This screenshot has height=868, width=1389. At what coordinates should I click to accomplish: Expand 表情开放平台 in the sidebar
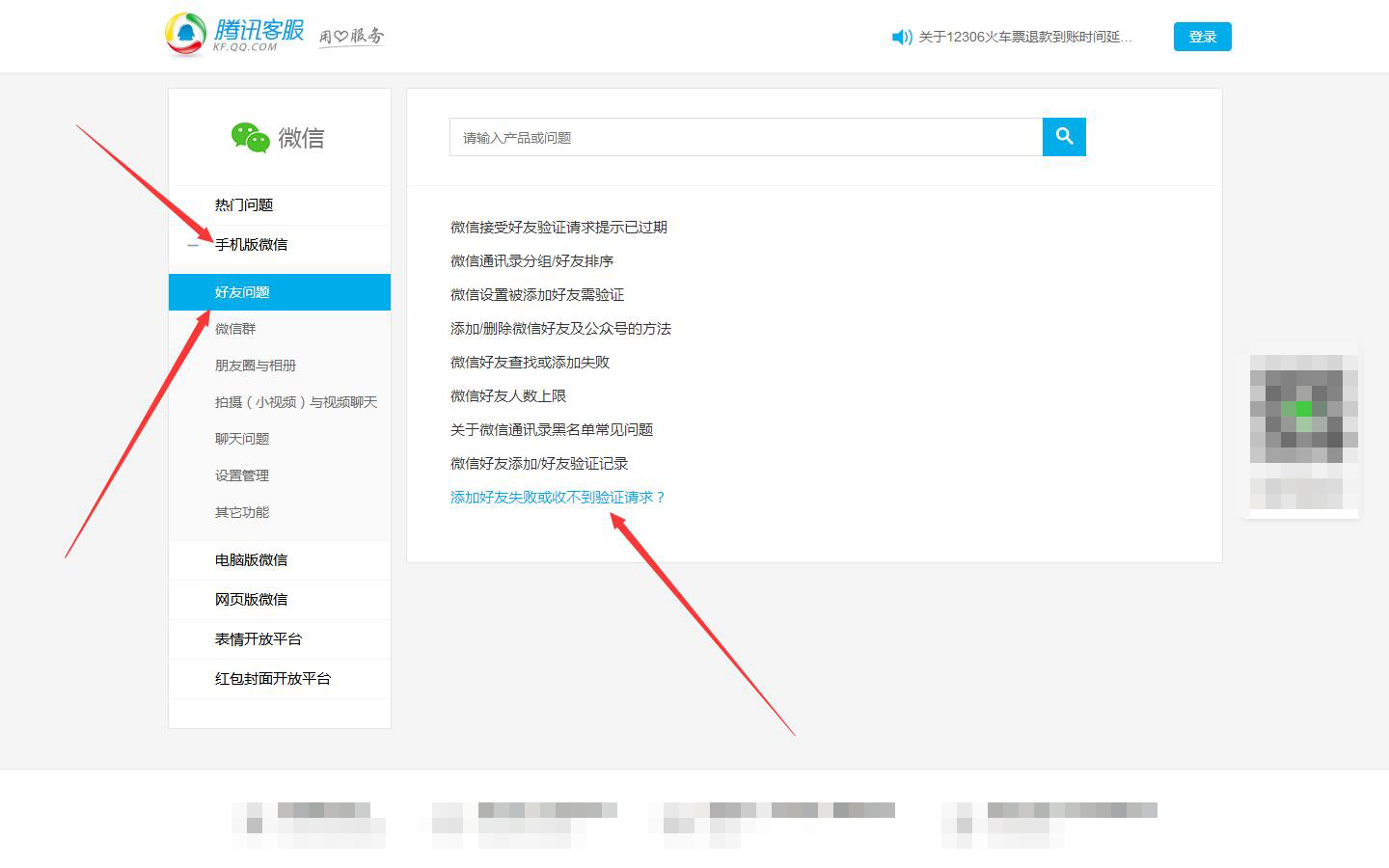coord(259,639)
